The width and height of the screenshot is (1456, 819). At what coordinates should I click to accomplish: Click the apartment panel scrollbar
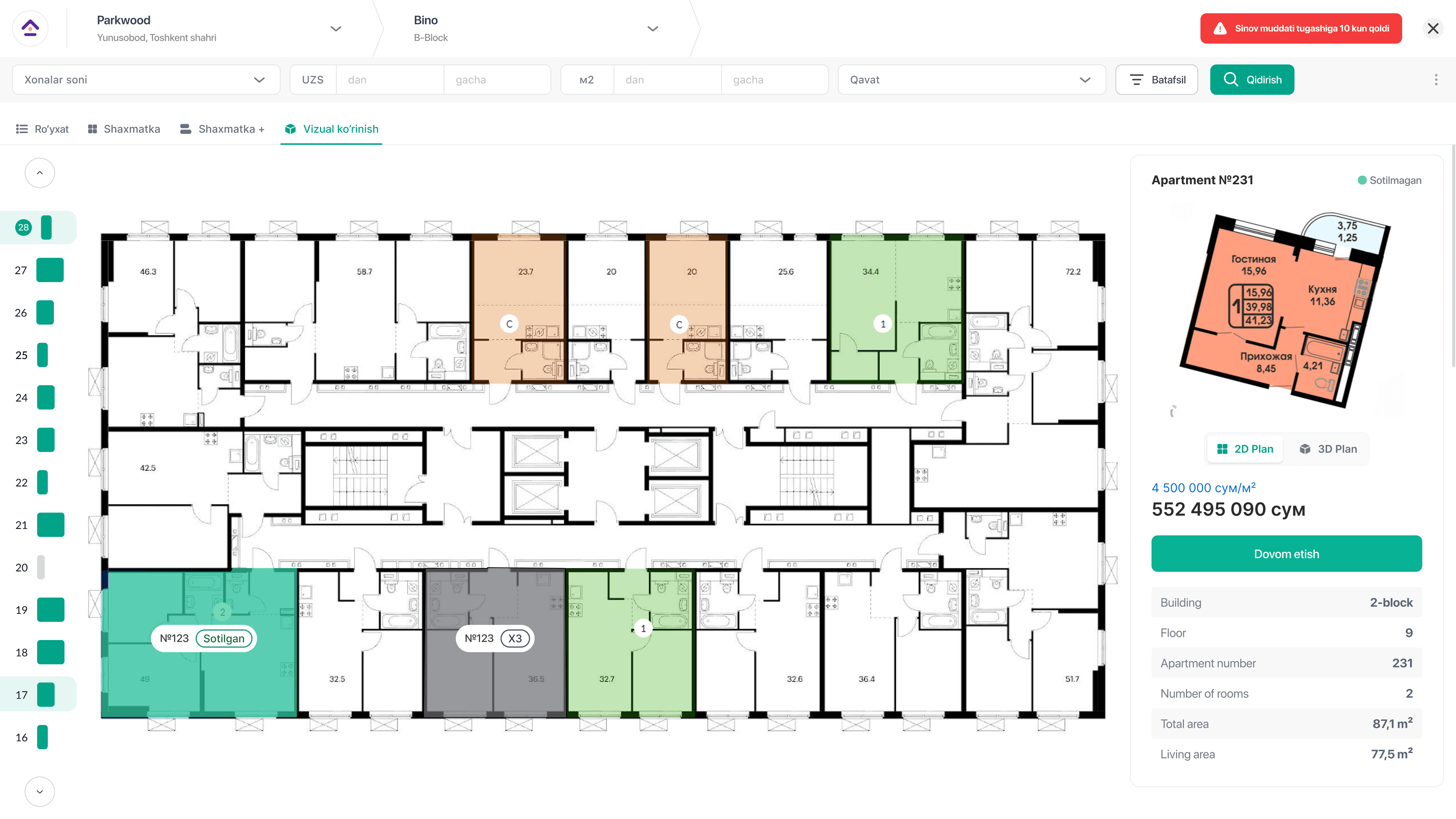click(x=1453, y=256)
